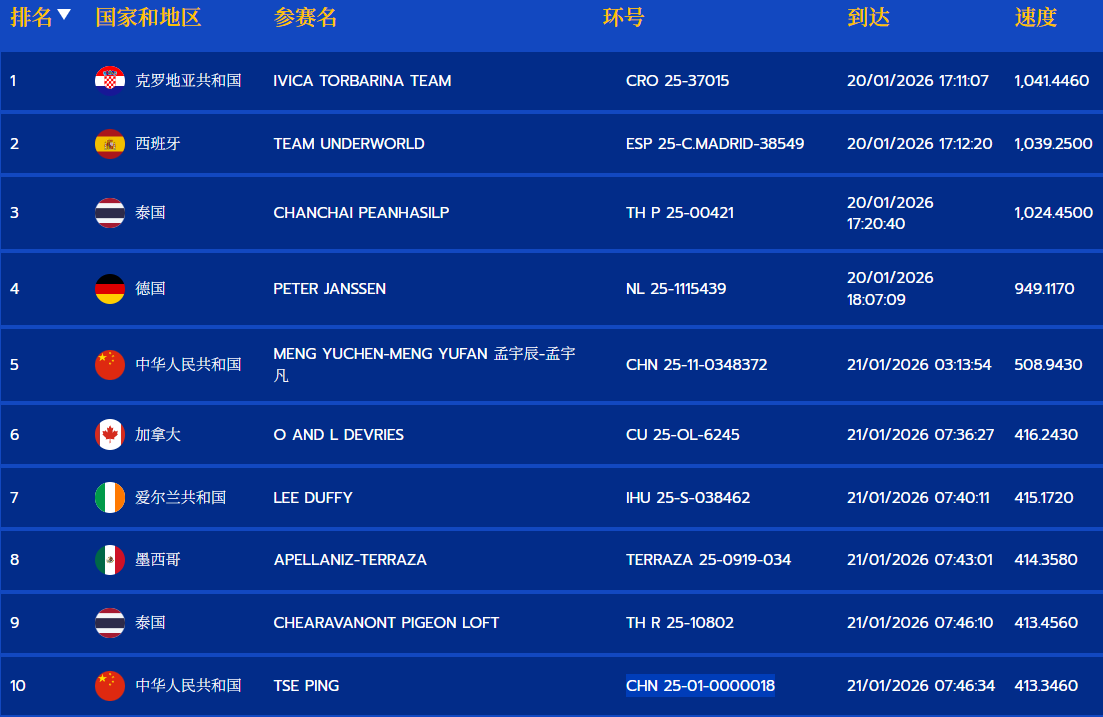The image size is (1103, 717).
Task: Click the Mexico flag icon in row 8
Action: click(x=110, y=560)
